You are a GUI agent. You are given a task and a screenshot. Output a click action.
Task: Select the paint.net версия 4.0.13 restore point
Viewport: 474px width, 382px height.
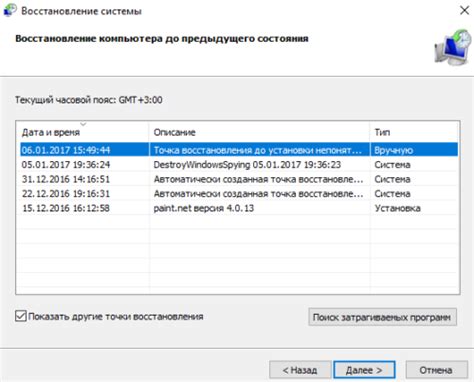tap(239, 208)
